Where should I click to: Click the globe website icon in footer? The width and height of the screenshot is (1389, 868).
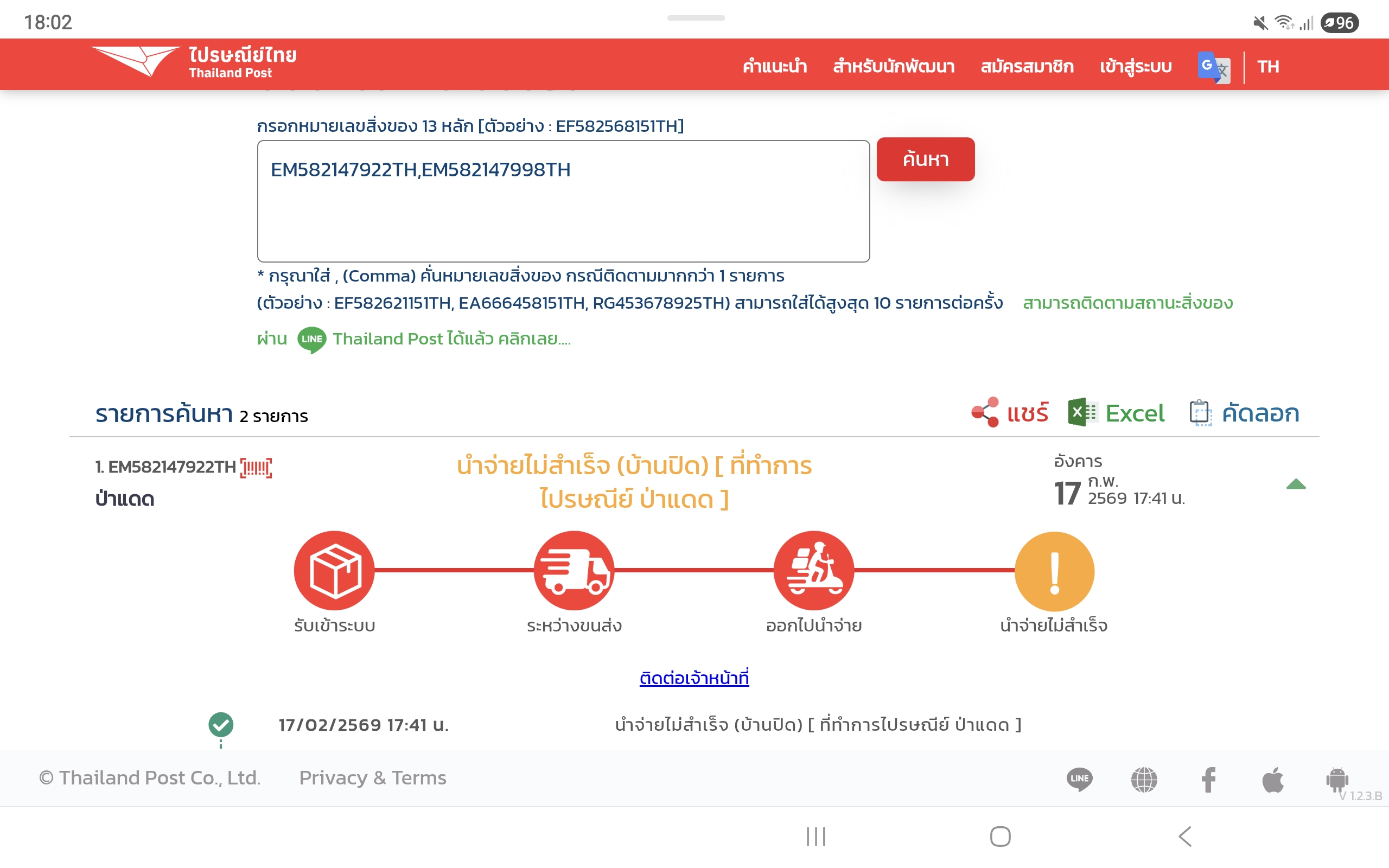(1144, 779)
